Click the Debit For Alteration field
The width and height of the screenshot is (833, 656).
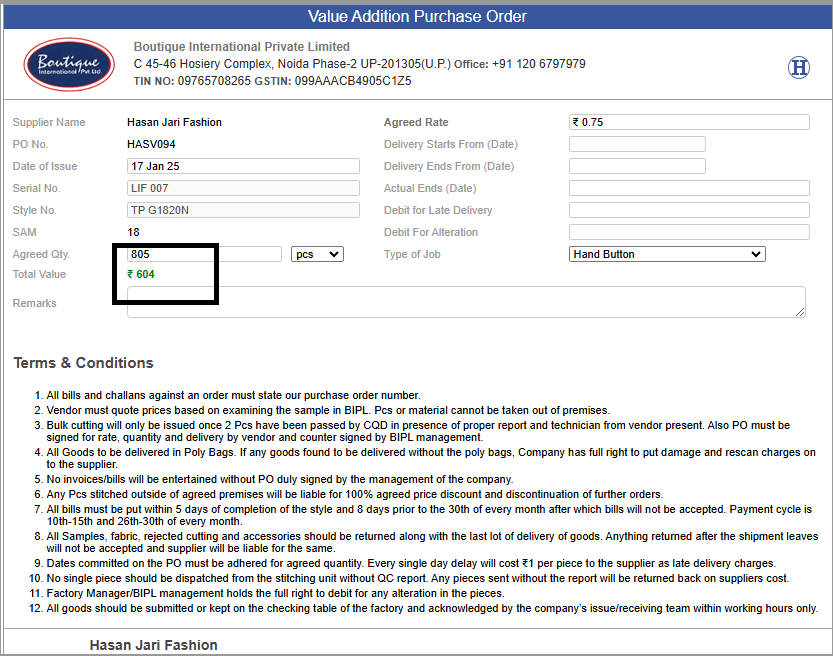click(x=689, y=232)
